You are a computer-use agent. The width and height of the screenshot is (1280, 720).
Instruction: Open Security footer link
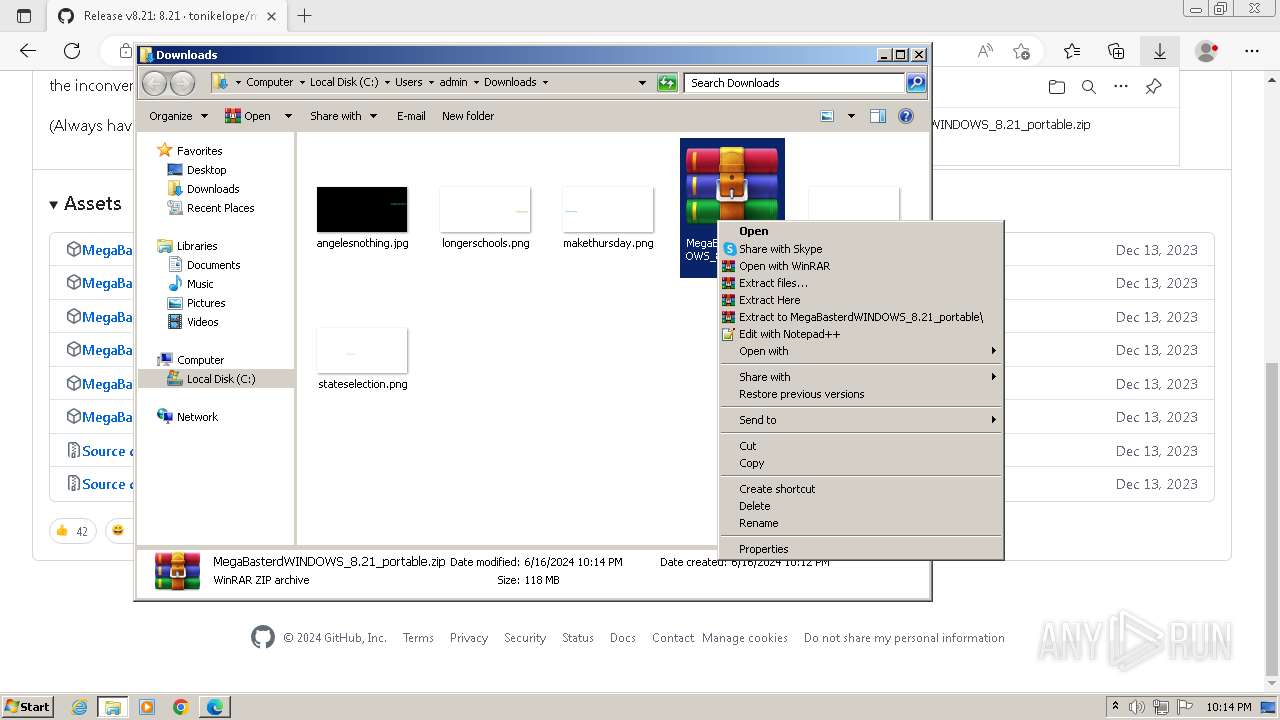pos(525,638)
